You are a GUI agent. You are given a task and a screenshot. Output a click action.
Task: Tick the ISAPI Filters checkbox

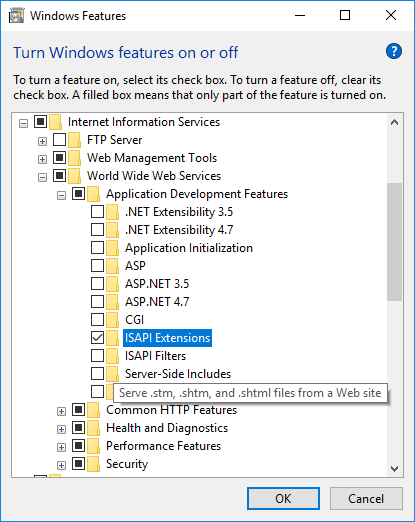[x=97, y=356]
